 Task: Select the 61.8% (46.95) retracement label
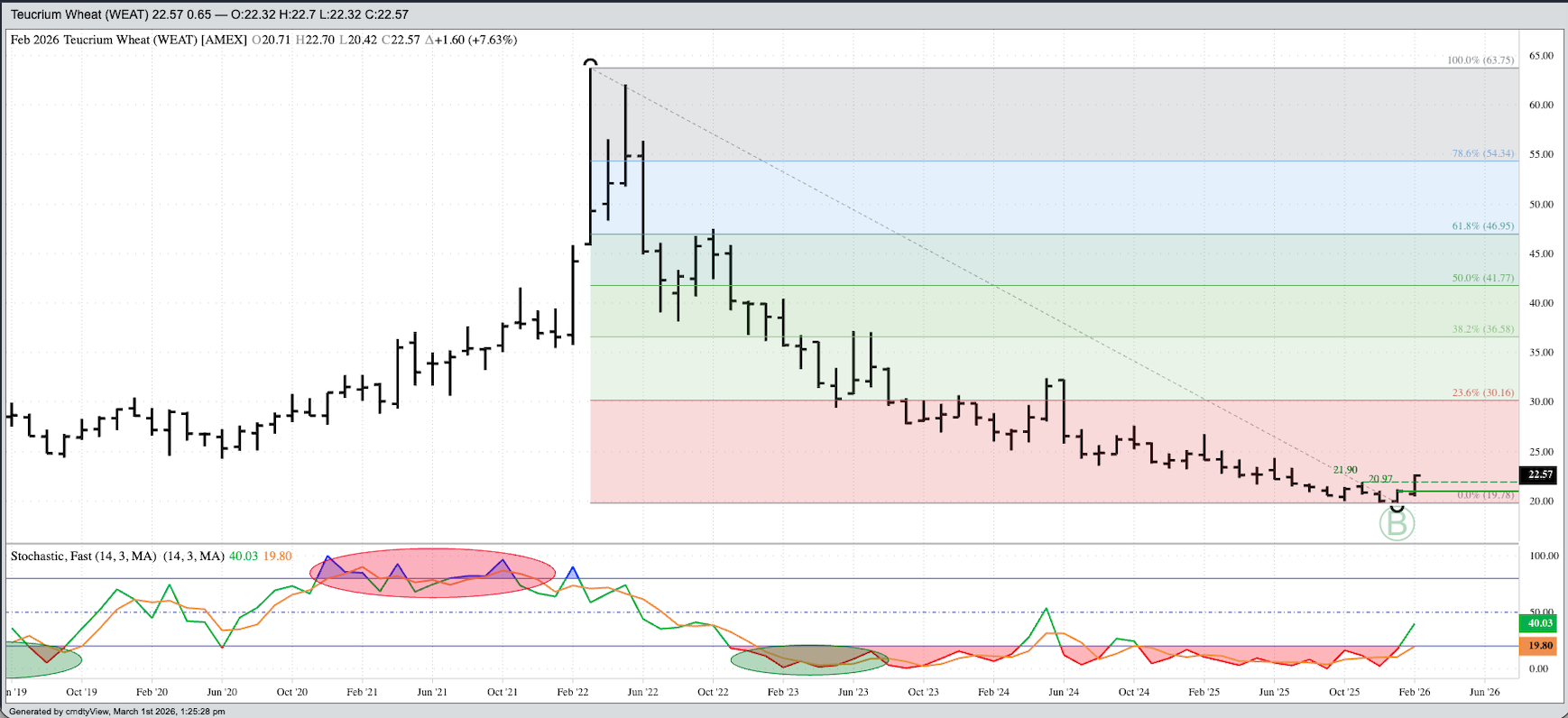point(1482,226)
